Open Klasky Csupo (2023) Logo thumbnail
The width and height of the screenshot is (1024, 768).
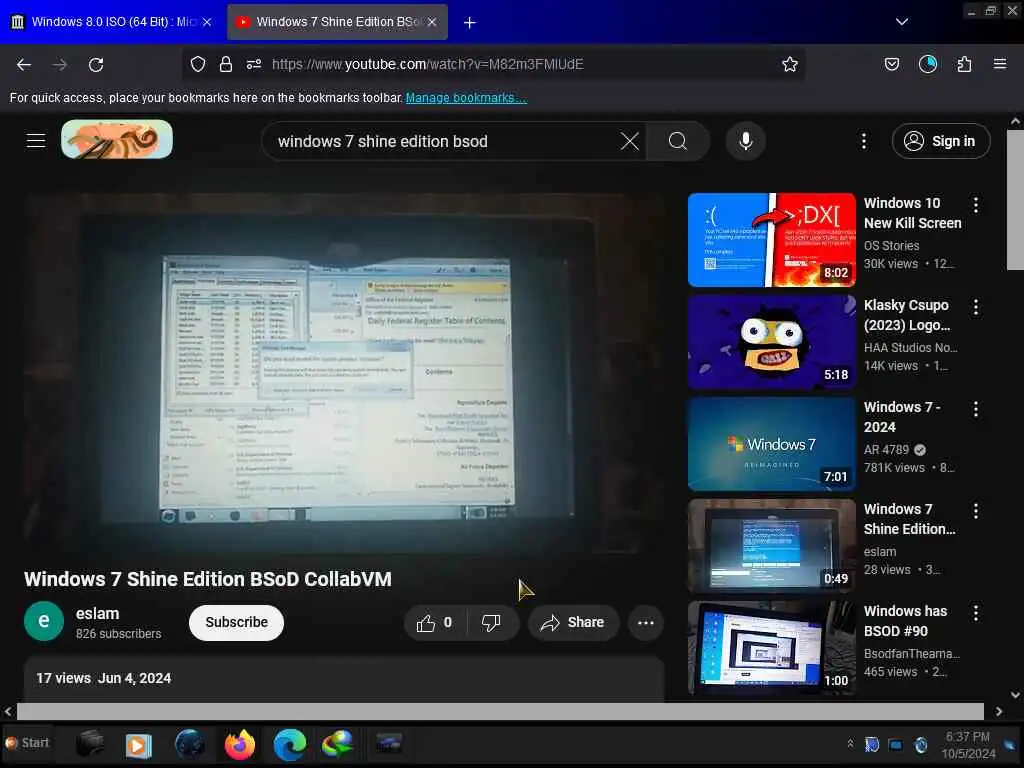(x=771, y=342)
